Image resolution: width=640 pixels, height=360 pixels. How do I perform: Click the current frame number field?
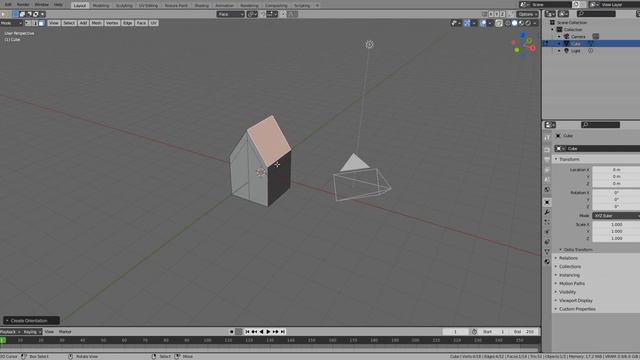click(455, 332)
